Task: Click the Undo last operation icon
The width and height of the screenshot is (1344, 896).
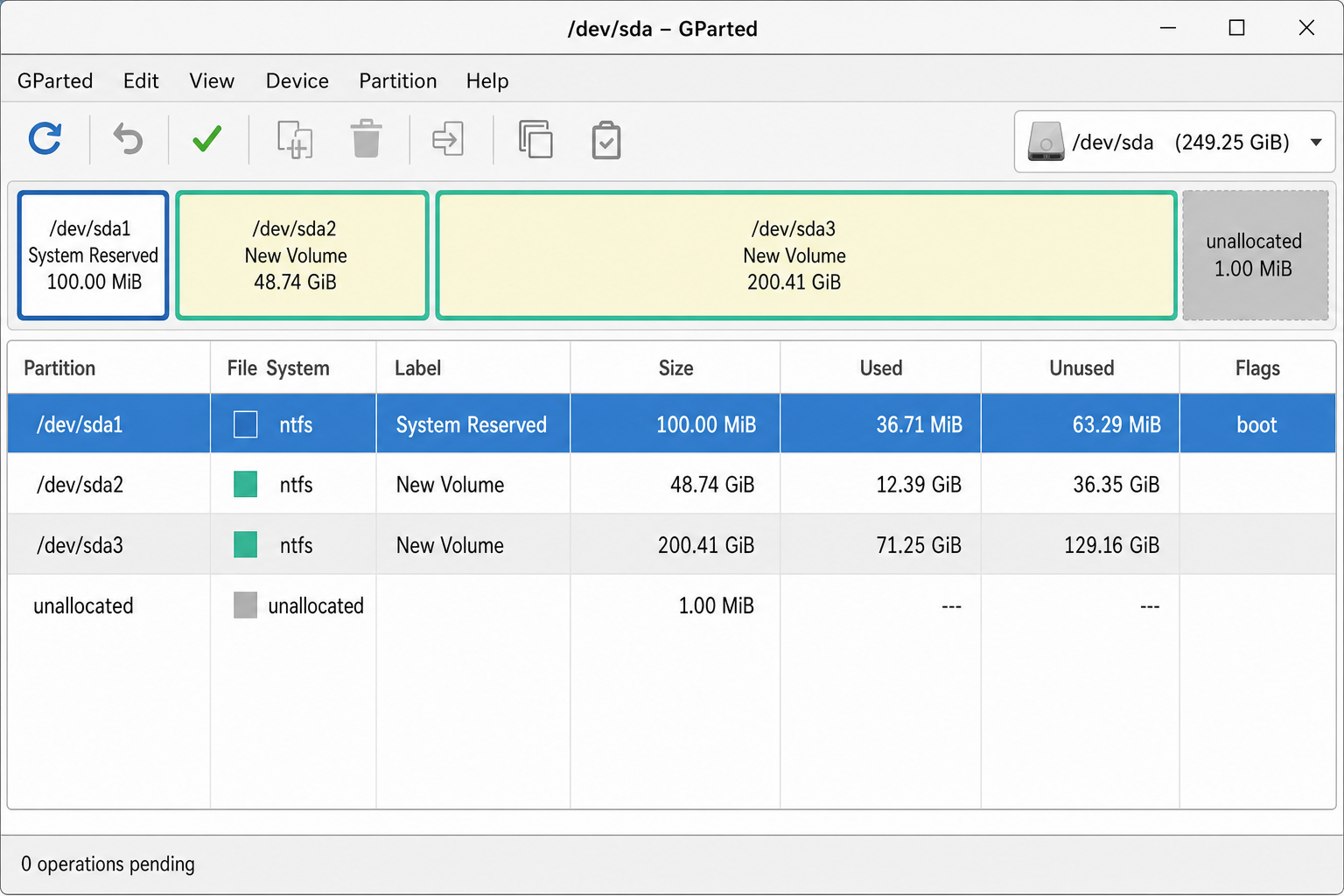Action: [x=129, y=139]
